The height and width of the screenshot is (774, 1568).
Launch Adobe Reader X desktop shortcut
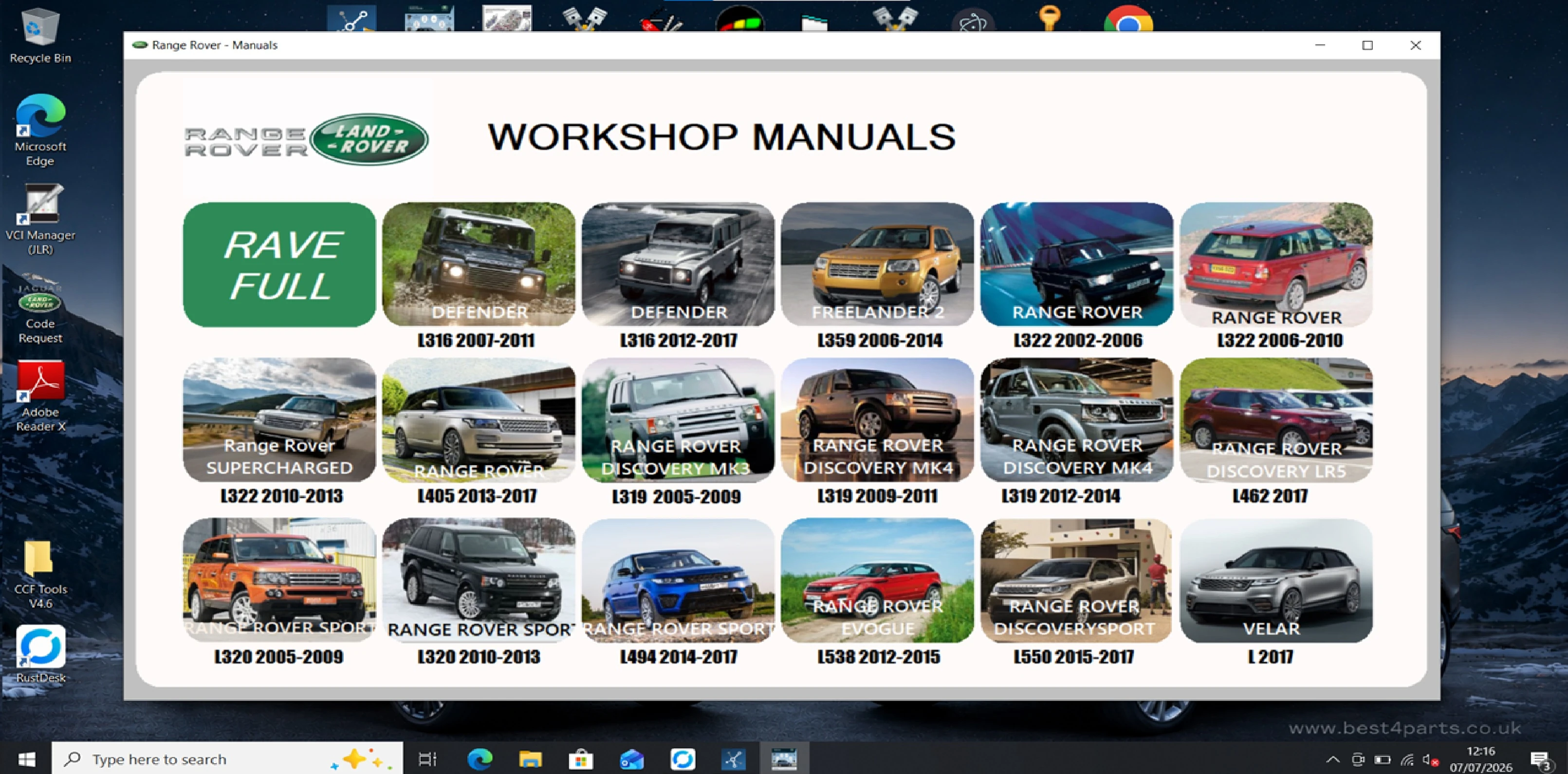point(40,396)
